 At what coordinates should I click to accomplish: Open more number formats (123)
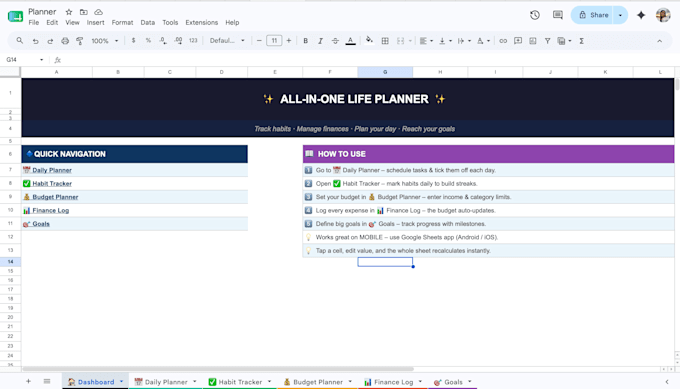pyautogui.click(x=193, y=40)
